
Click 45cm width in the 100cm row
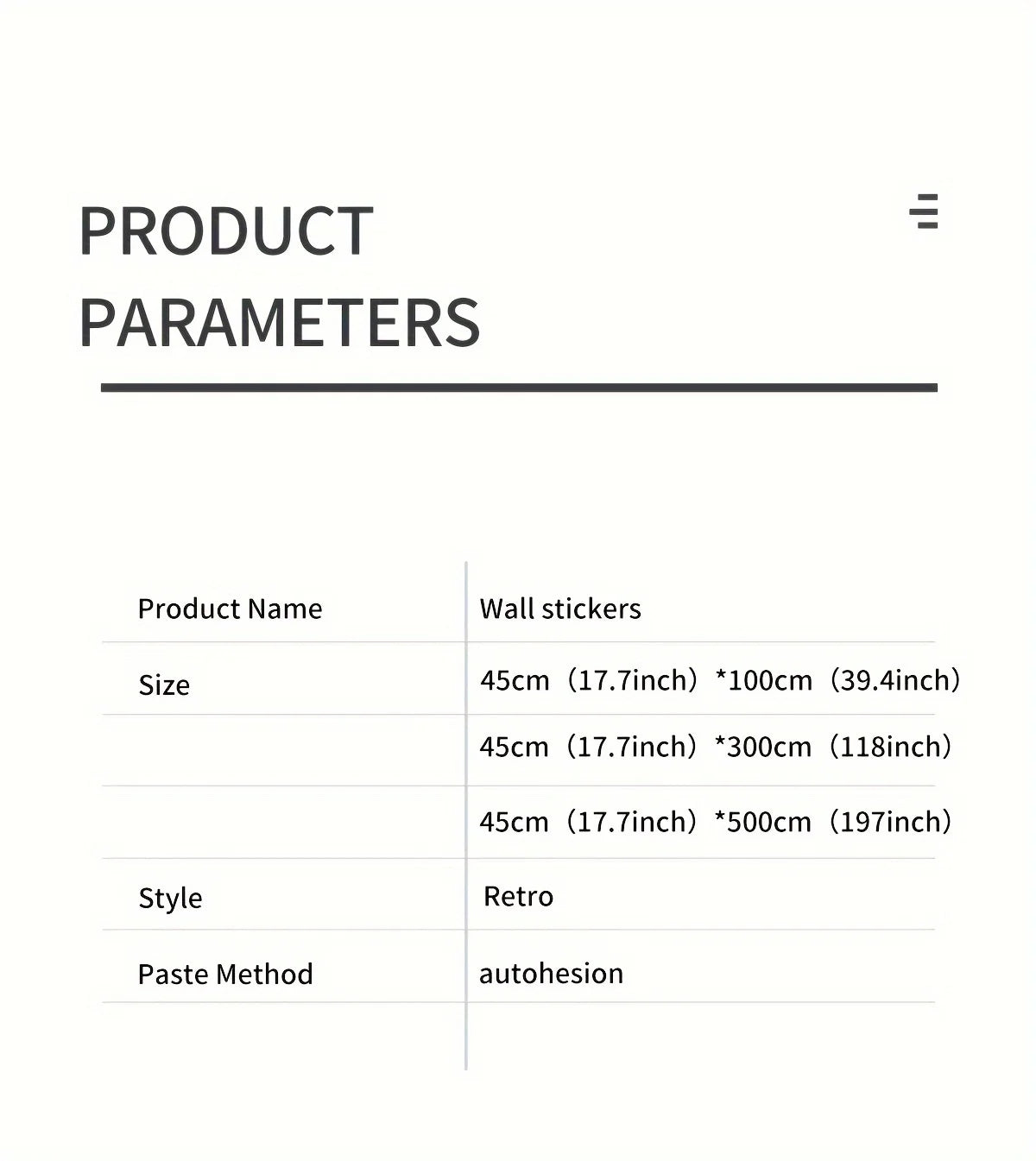click(x=515, y=680)
